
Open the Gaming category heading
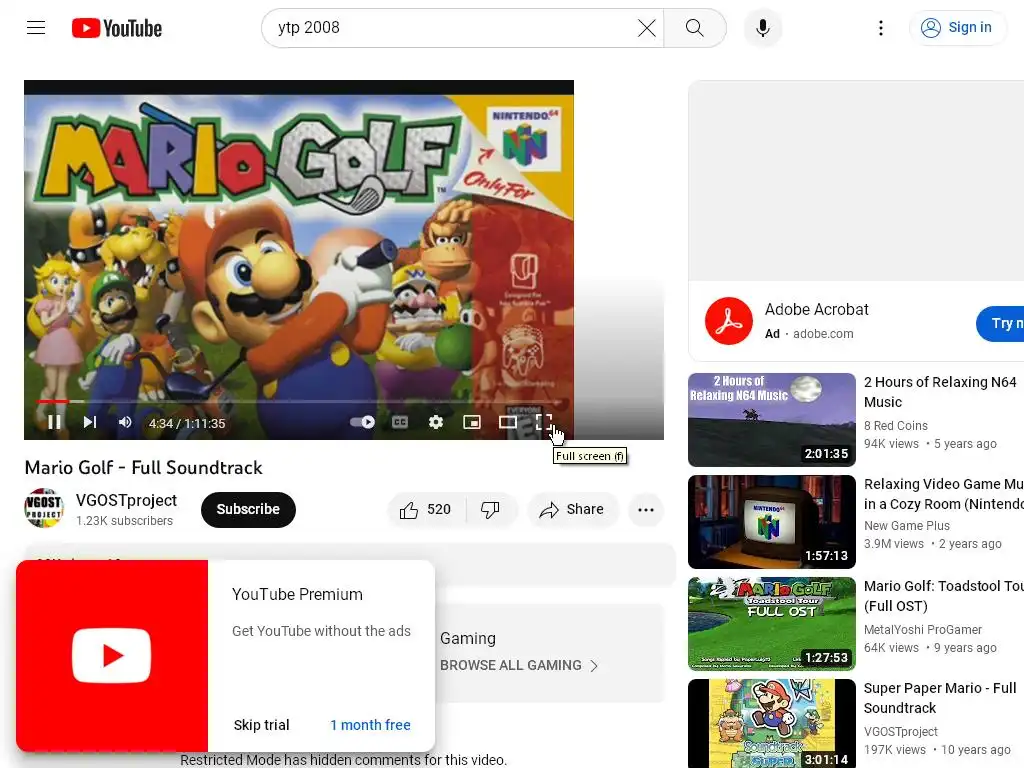pyautogui.click(x=468, y=638)
